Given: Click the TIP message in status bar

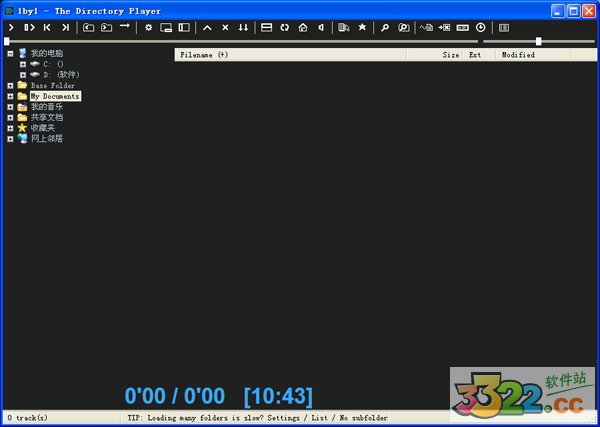Looking at the screenshot, I should (x=258, y=418).
